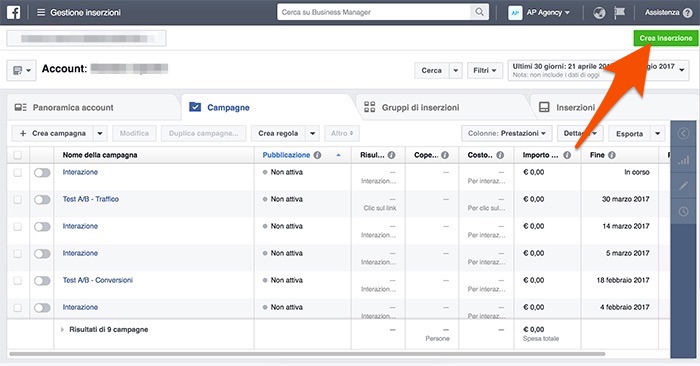Open the Test A/B - Conversioni campaign link
Image resolution: width=700 pixels, height=366 pixels.
(98, 280)
